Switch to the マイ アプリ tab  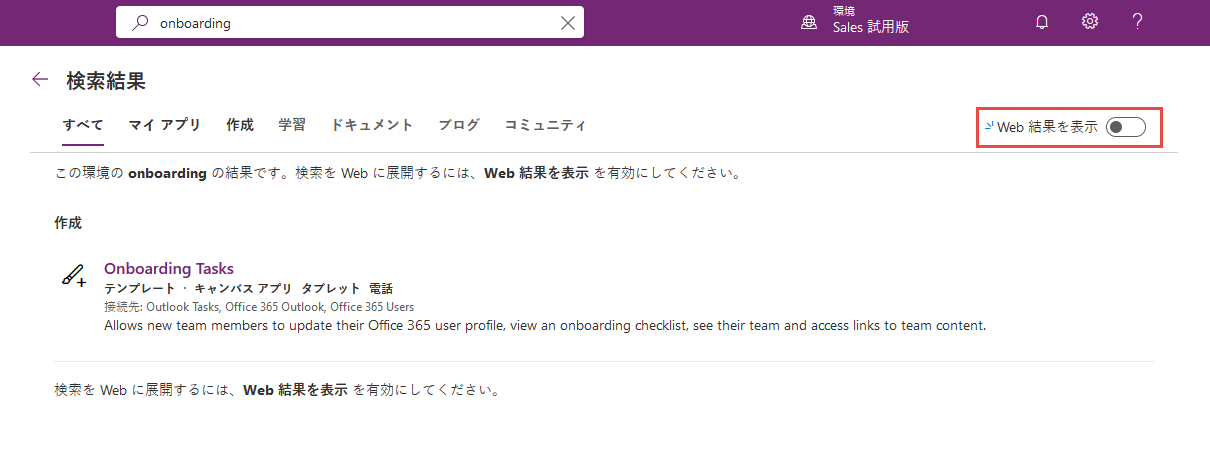(x=165, y=125)
